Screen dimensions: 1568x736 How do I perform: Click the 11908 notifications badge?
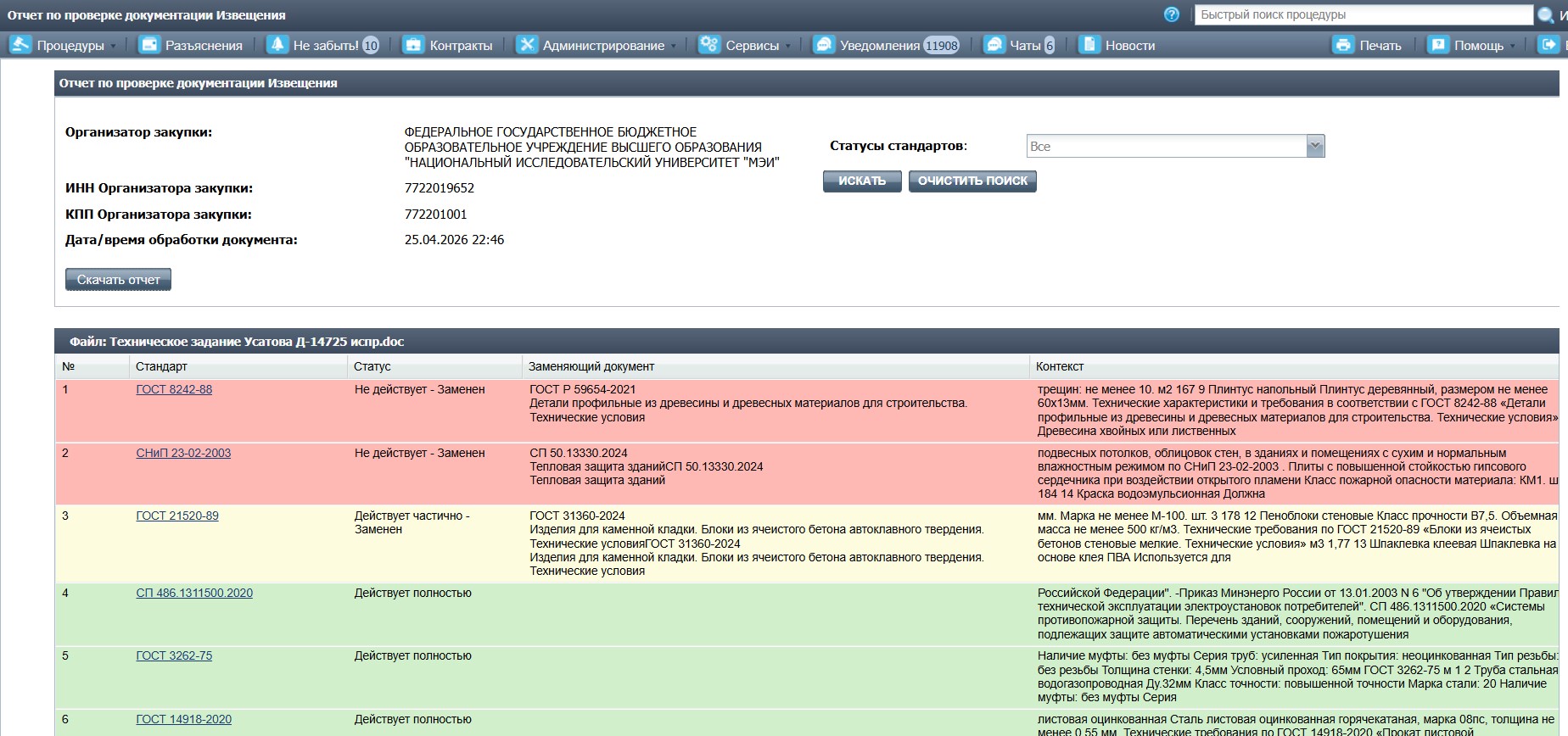[941, 46]
